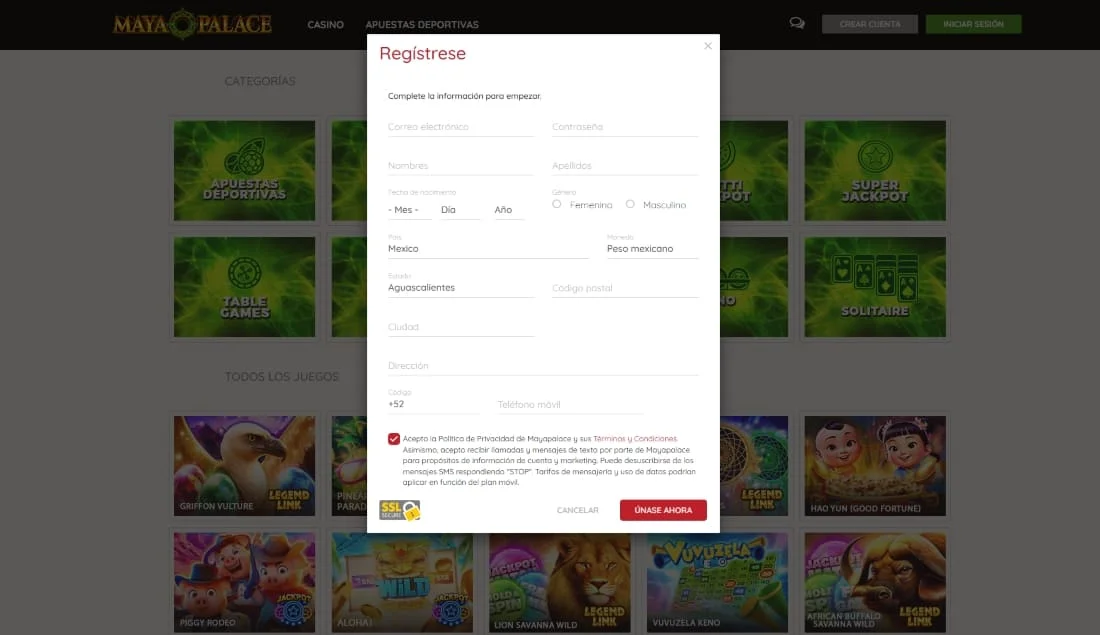Viewport: 1100px width, 635px height.
Task: Click CANCELAR to dismiss the form
Action: (x=577, y=510)
